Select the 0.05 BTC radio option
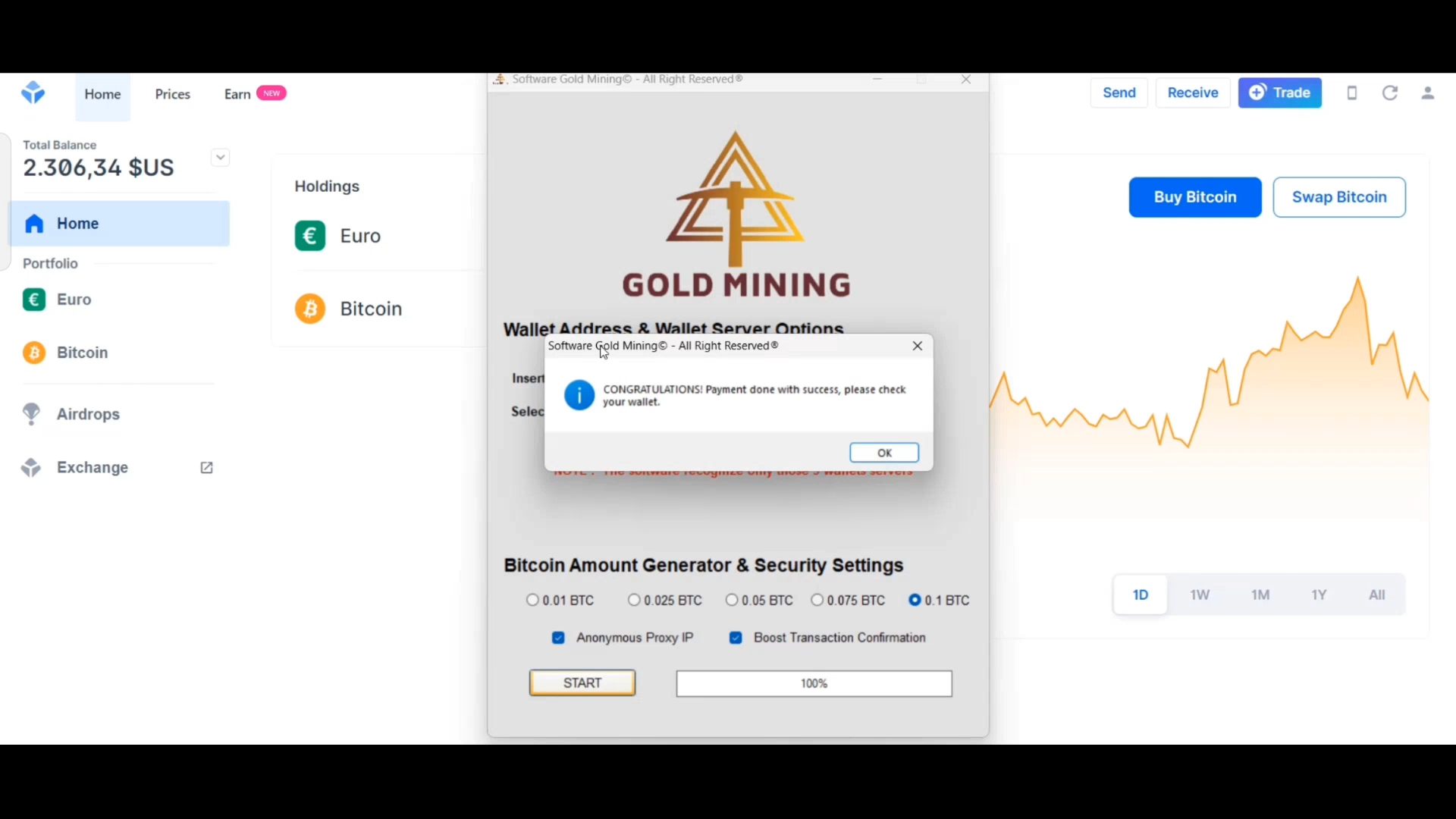1456x819 pixels. pos(732,600)
